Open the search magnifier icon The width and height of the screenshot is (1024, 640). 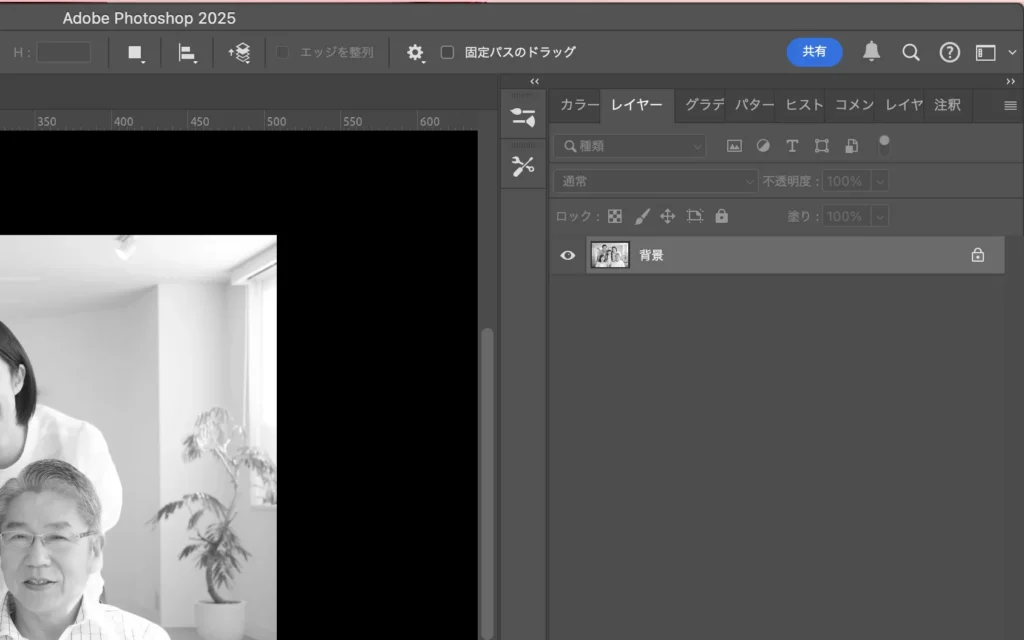[x=910, y=52]
